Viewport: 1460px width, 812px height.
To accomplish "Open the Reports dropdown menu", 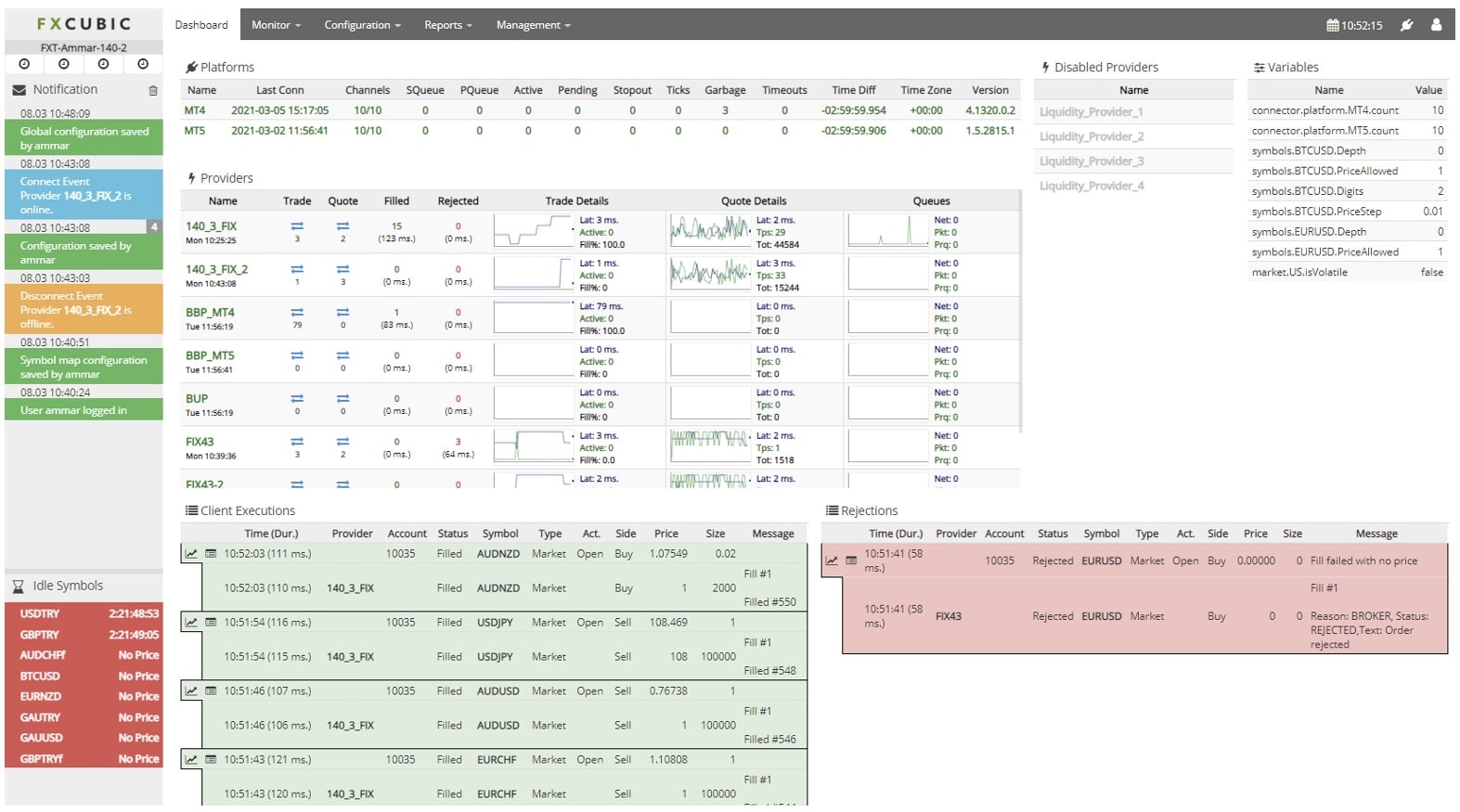I will pos(447,25).
